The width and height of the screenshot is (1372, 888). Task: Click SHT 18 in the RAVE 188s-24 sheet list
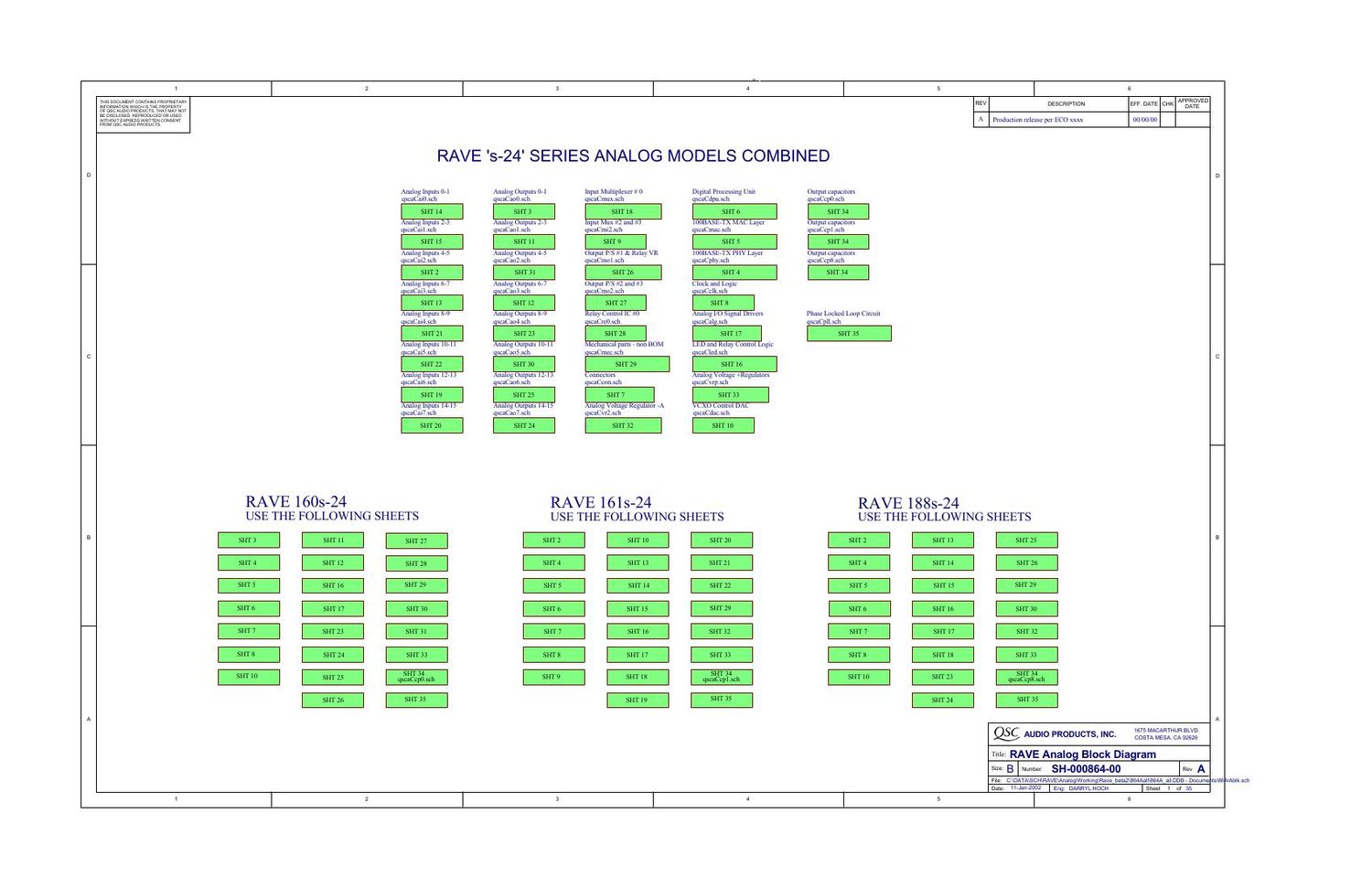tap(943, 654)
